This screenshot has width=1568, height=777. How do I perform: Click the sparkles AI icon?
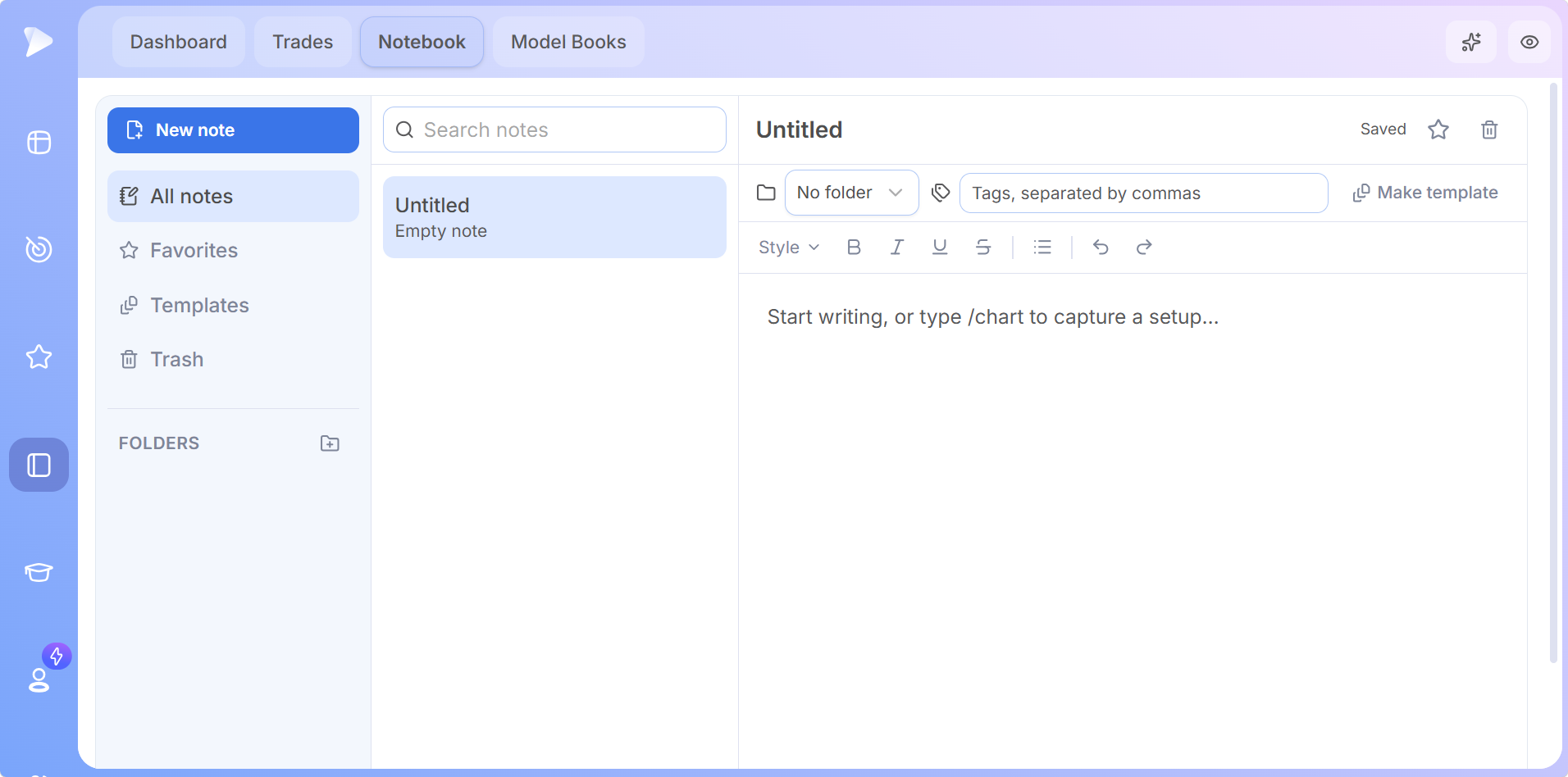click(1471, 42)
